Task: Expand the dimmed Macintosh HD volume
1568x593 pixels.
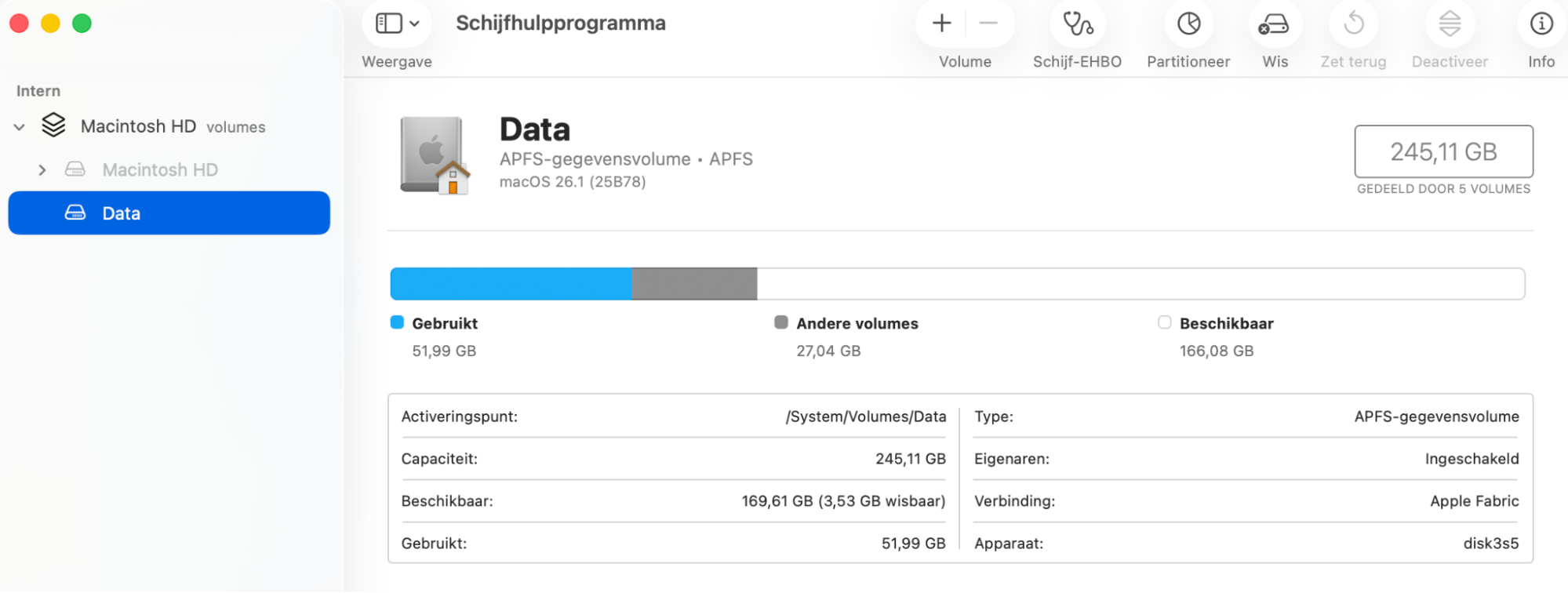Action: point(42,170)
